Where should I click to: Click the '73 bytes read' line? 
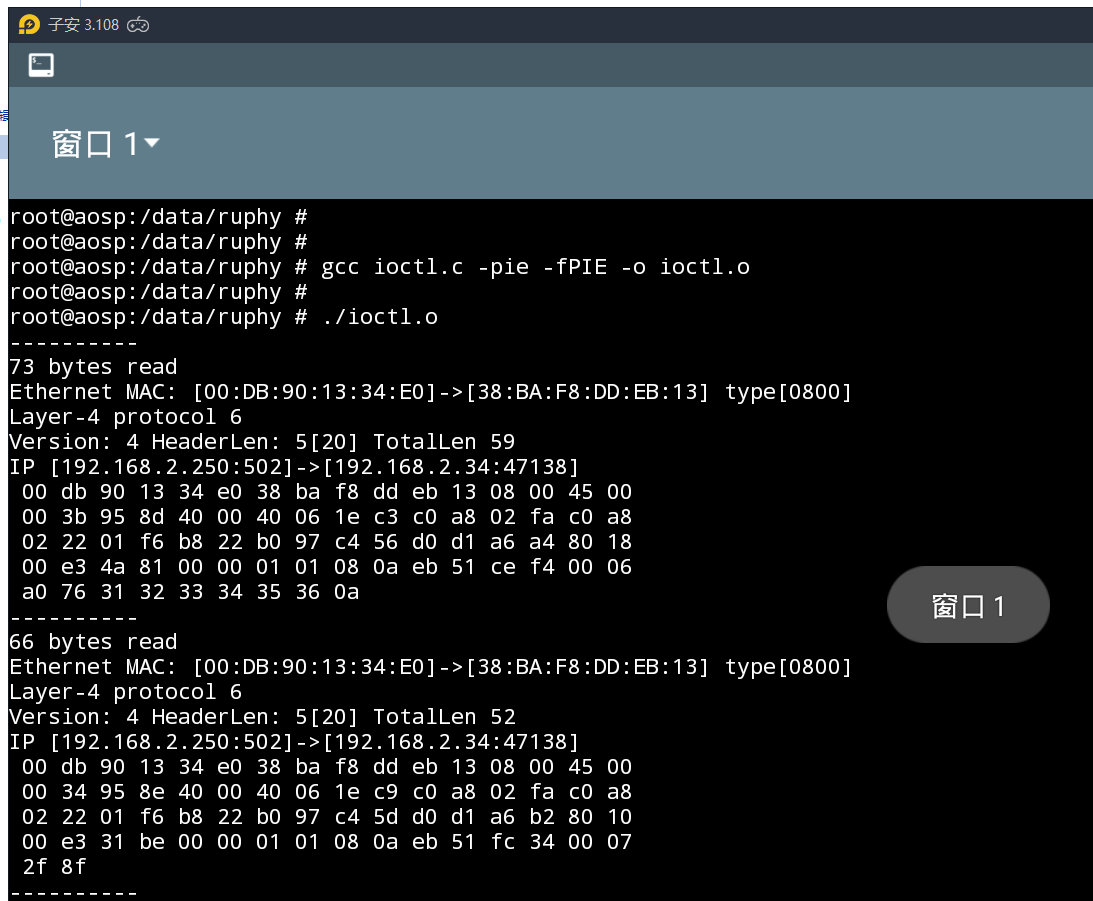click(93, 367)
